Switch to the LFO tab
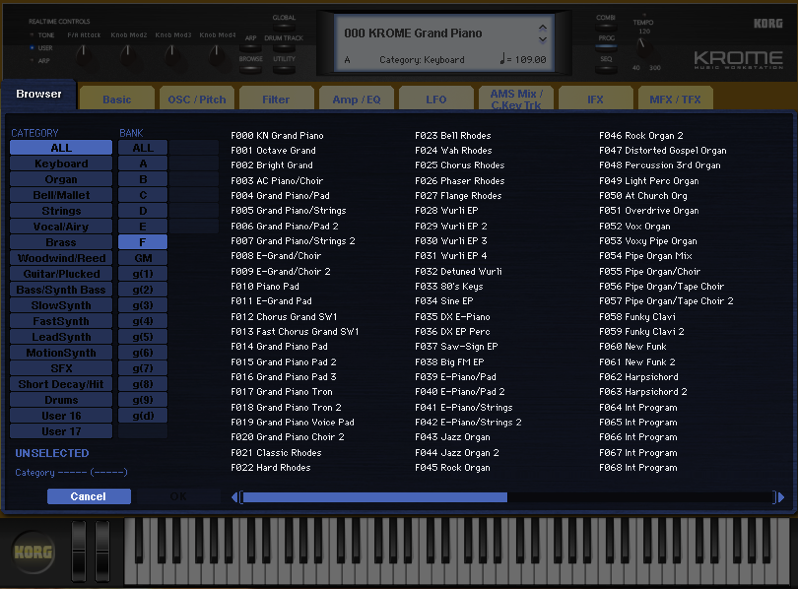Screen dimensions: 798x589 pos(436,99)
